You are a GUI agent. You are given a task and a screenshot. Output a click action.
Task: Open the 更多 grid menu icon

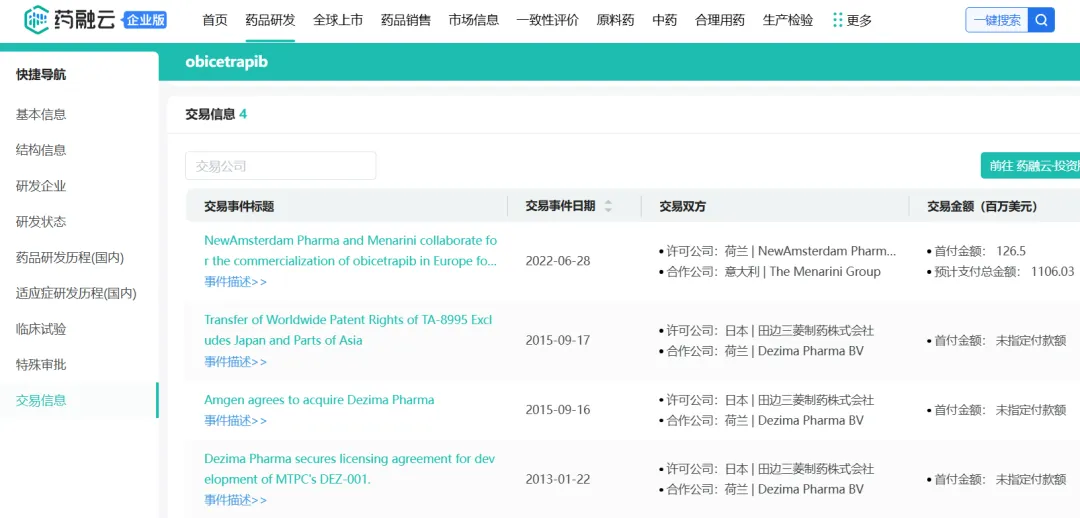point(837,20)
